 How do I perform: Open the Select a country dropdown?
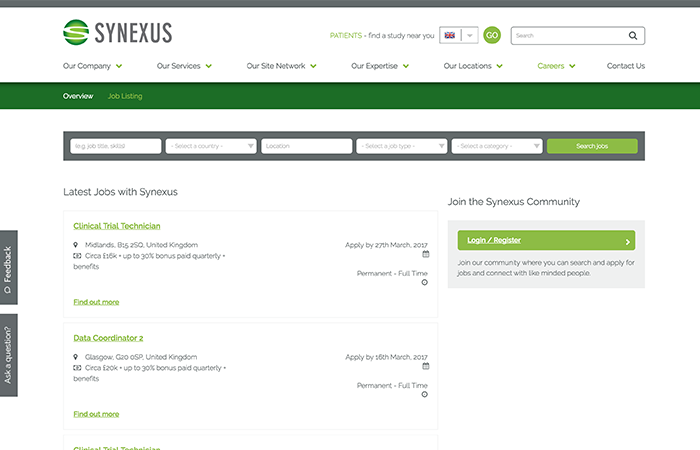coord(211,146)
